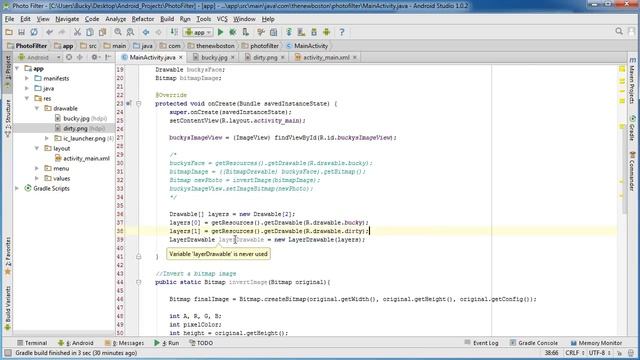Image resolution: width=640 pixels, height=360 pixels.
Task: Click the Redo arrow icon
Action: pyautogui.click(x=62, y=32)
